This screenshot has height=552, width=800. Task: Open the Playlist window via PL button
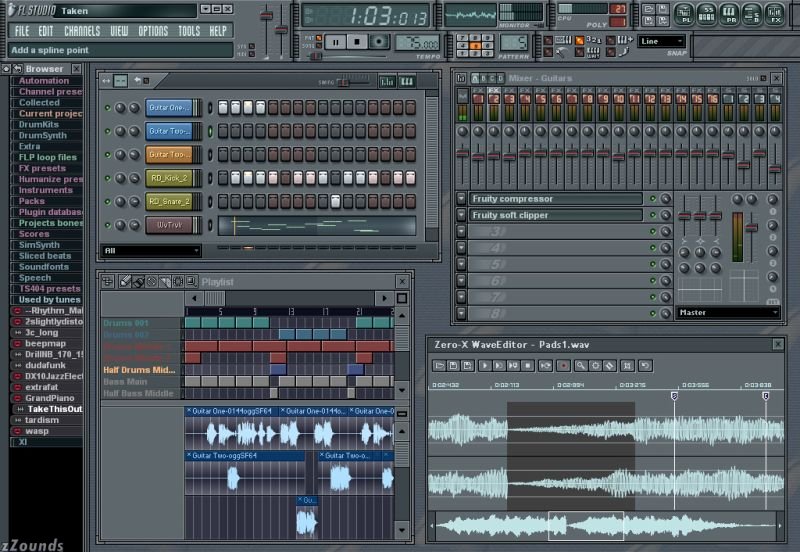point(683,14)
